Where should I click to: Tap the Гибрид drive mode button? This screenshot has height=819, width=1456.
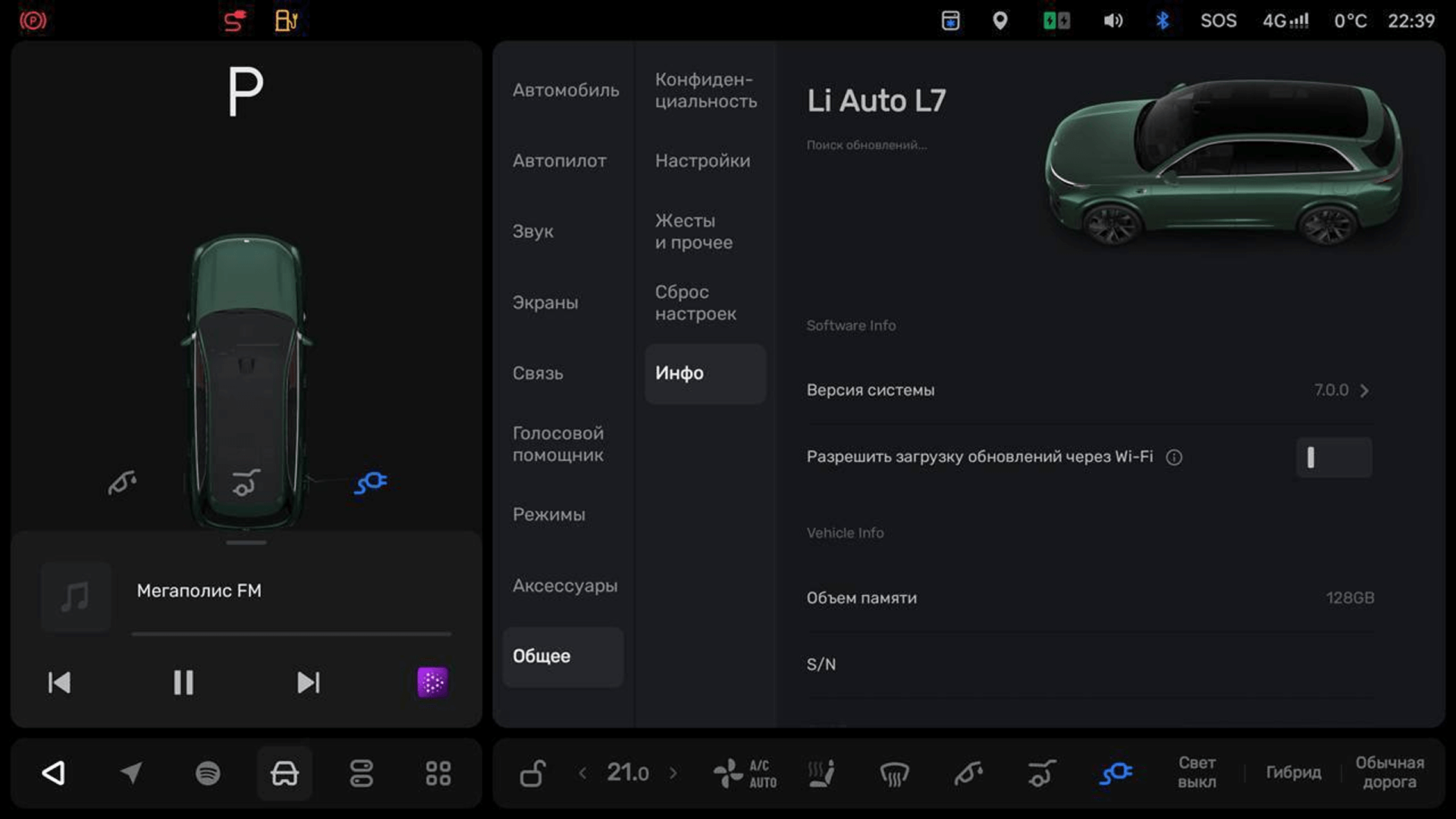pyautogui.click(x=1293, y=772)
